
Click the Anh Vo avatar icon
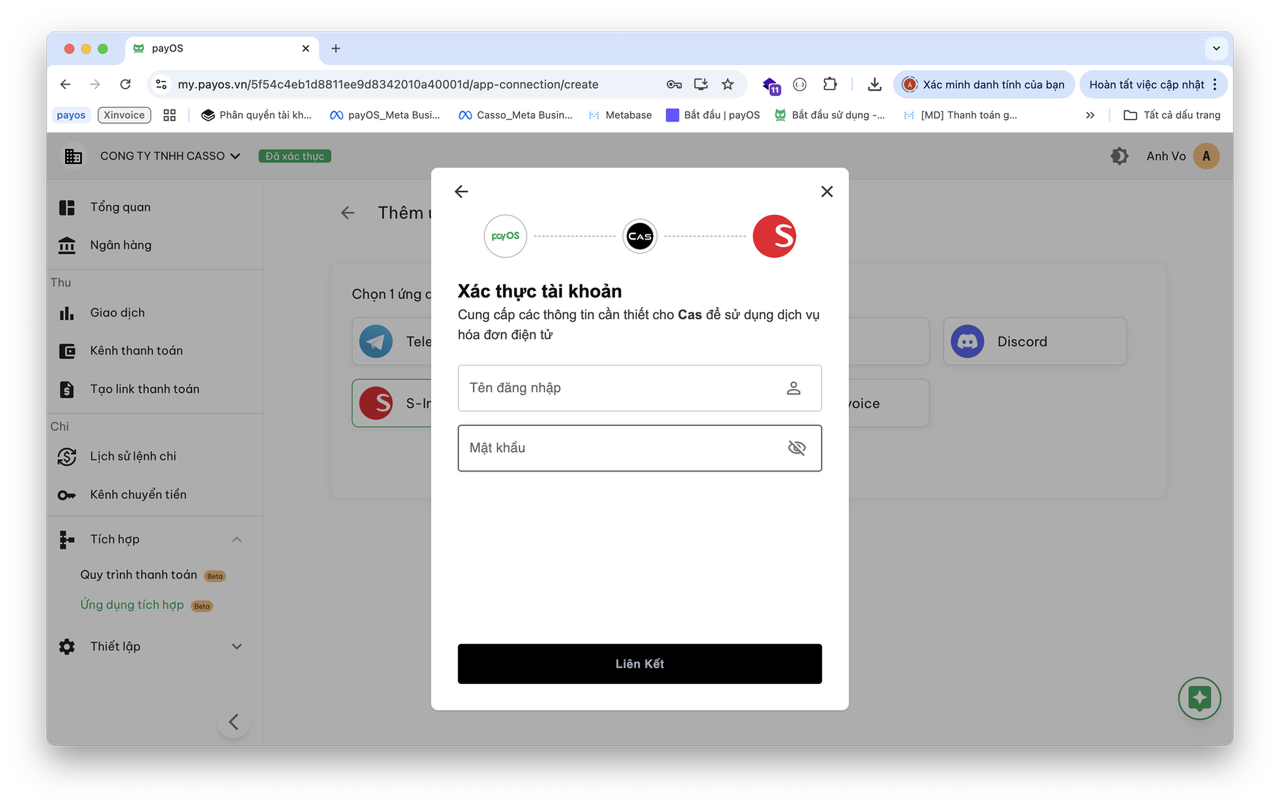click(1206, 156)
